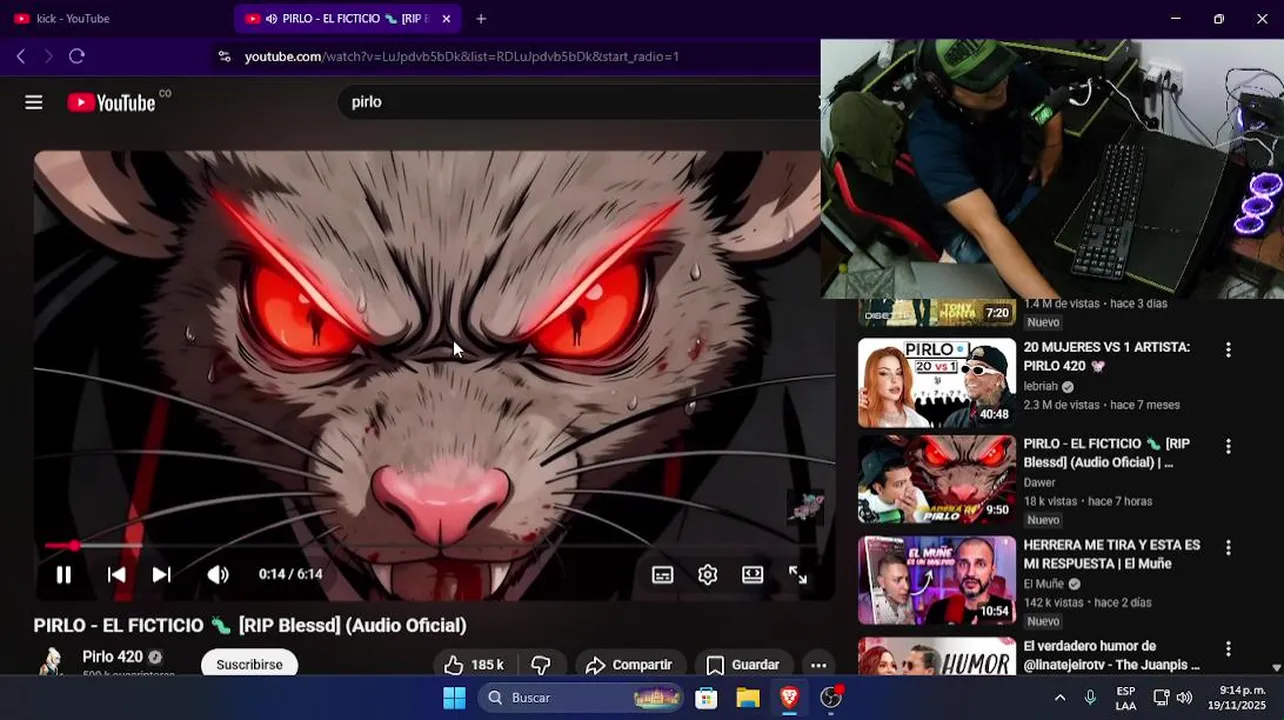1284x720 pixels.
Task: Dislike the video
Action: coord(541,665)
